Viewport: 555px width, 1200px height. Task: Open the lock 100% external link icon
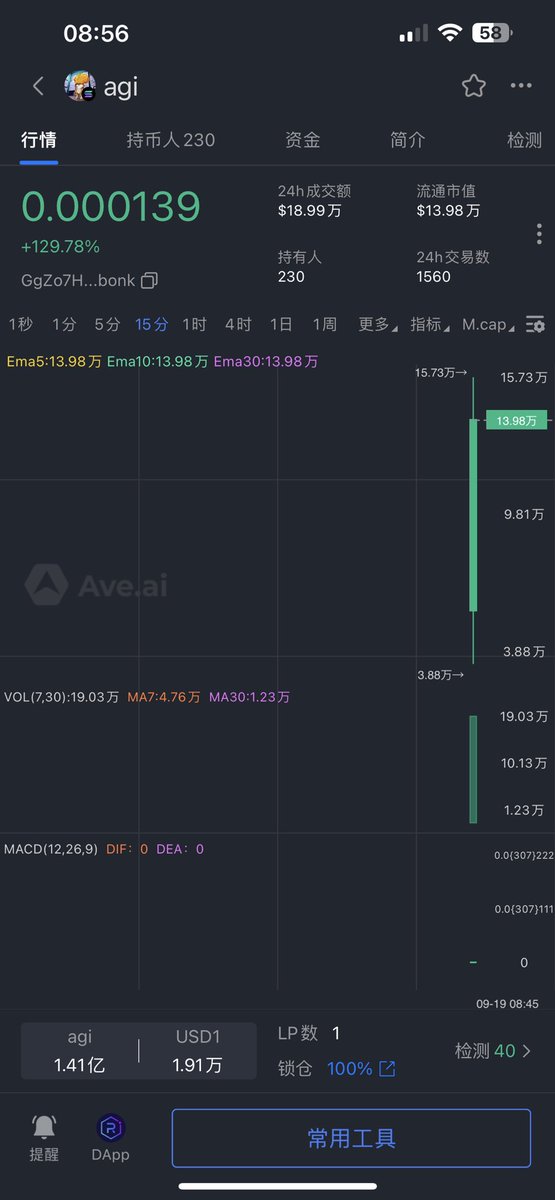click(387, 1069)
